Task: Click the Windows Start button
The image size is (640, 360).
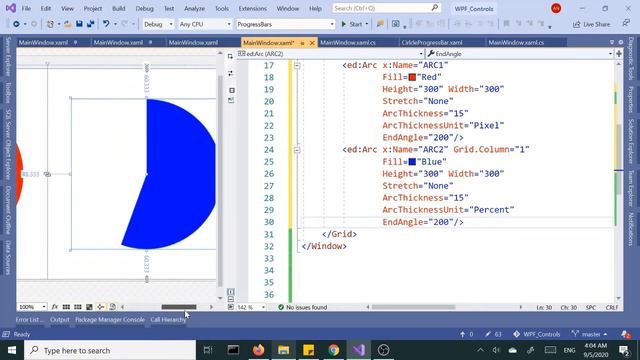Action: pos(12,350)
